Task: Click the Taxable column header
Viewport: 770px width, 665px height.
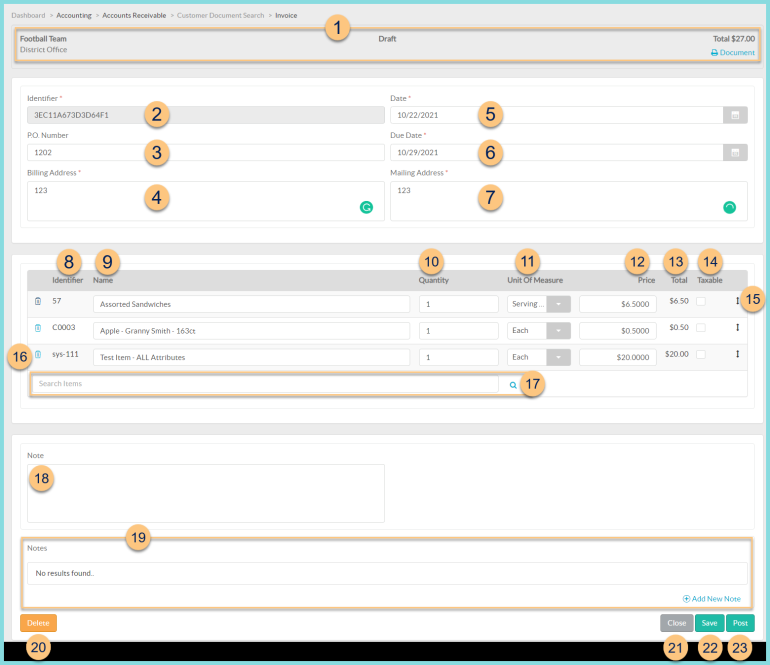Action: [x=710, y=280]
